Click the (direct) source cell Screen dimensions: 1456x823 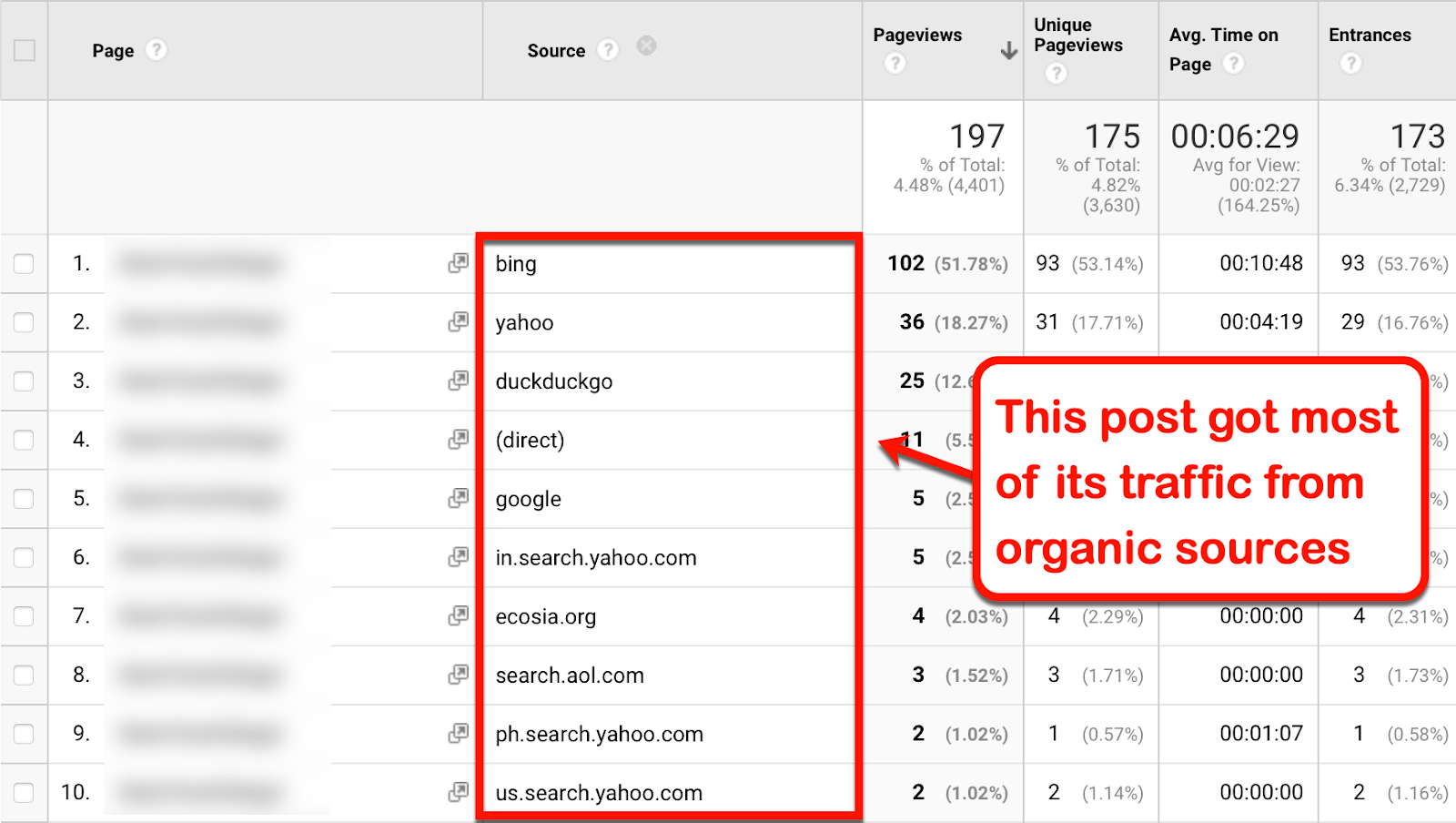672,440
